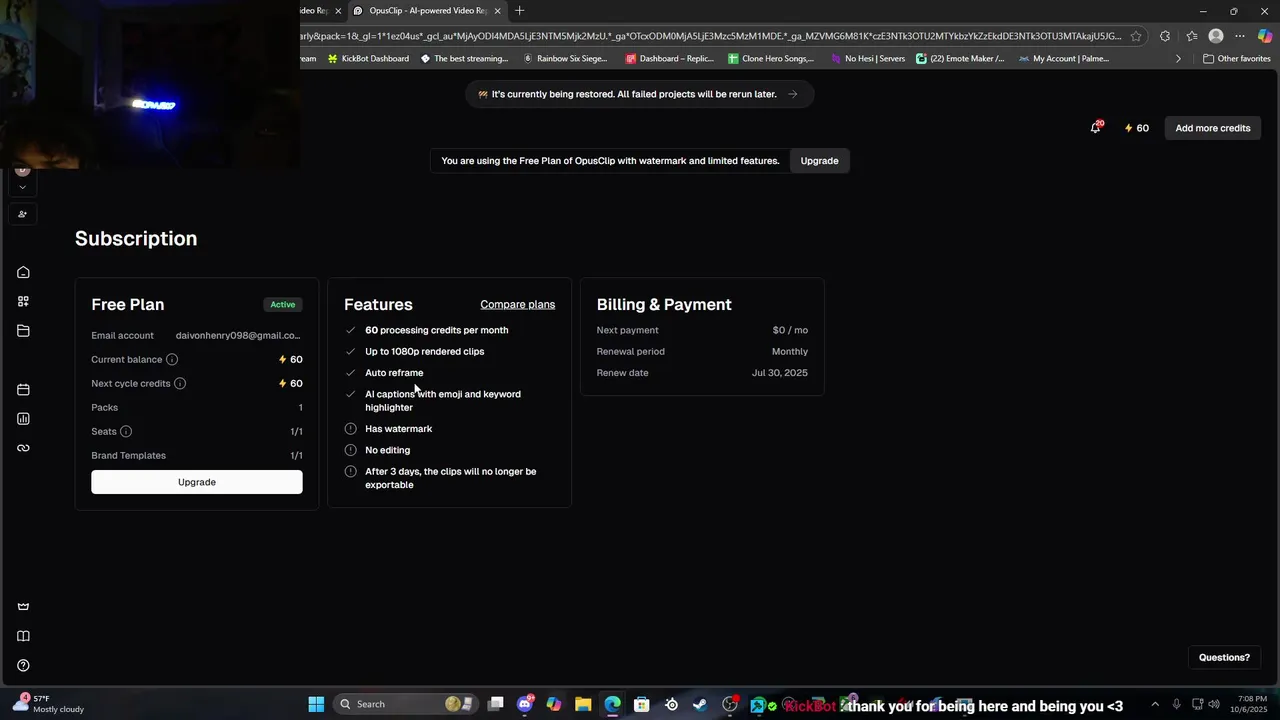Click the apps grid icon in sidebar
Screen dimensions: 1280x720
(x=23, y=301)
